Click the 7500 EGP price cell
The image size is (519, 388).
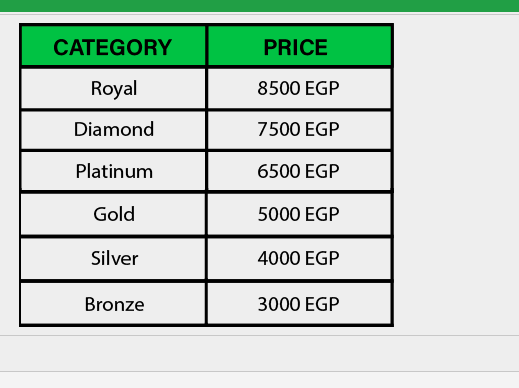(x=299, y=130)
